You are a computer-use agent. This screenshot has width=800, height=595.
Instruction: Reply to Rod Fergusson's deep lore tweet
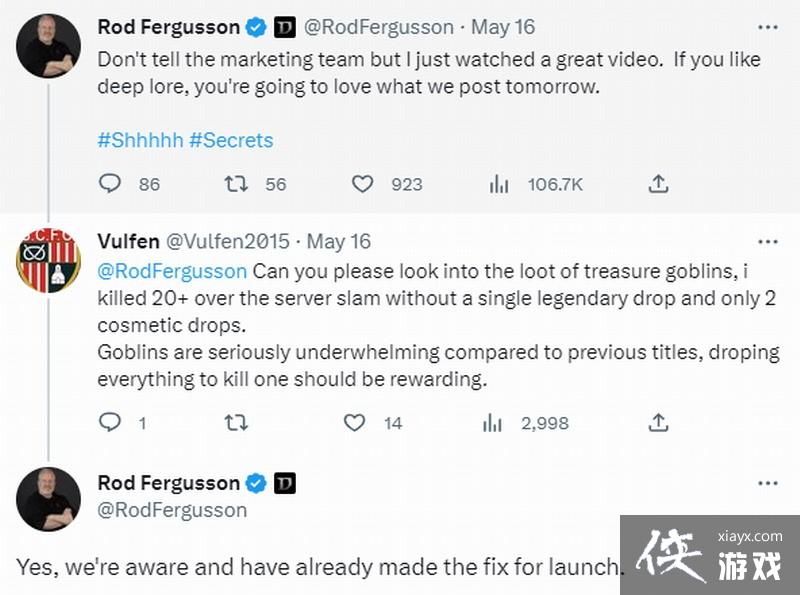(110, 184)
